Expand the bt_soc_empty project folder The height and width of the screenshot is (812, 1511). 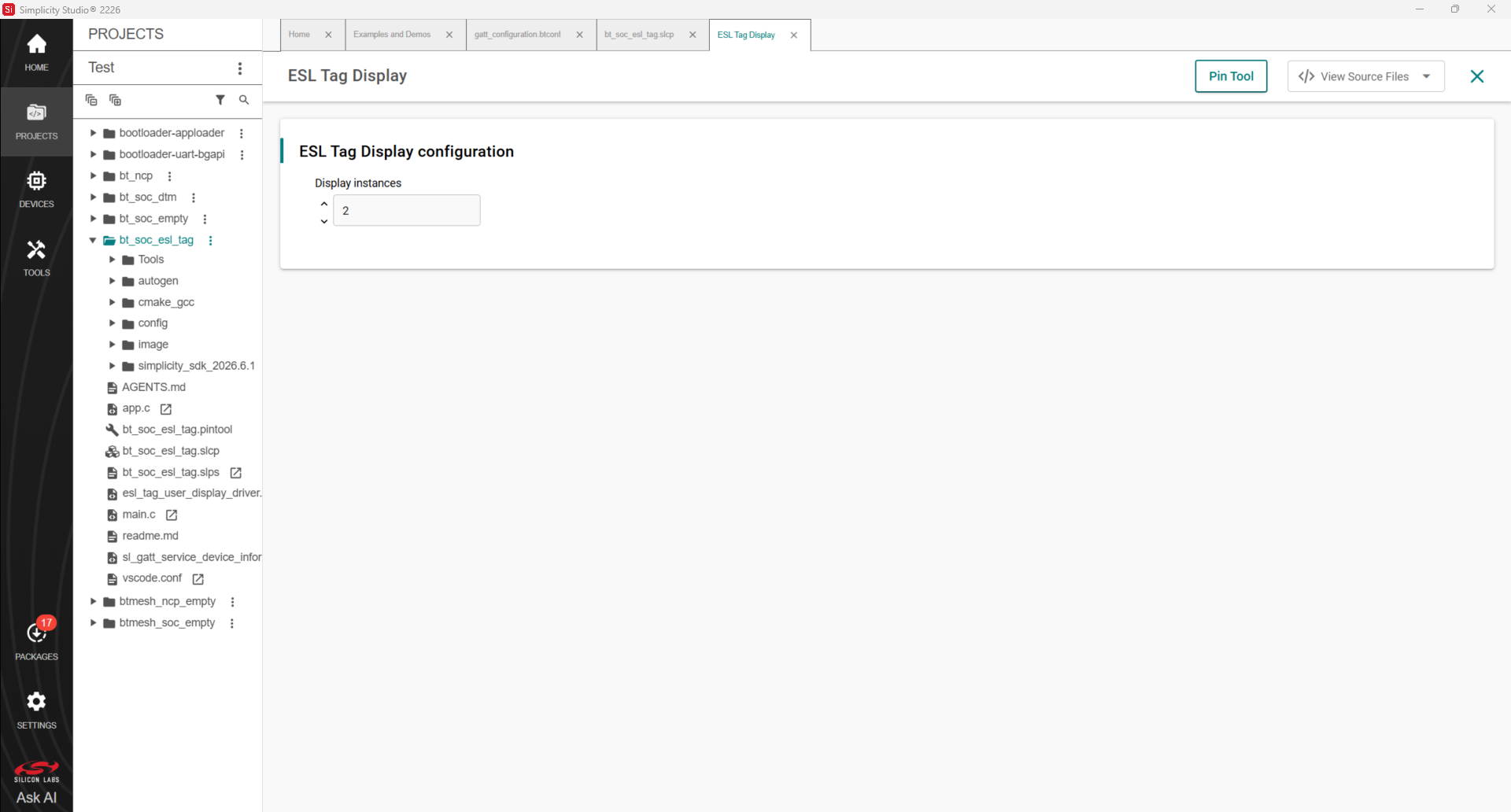tap(93, 219)
